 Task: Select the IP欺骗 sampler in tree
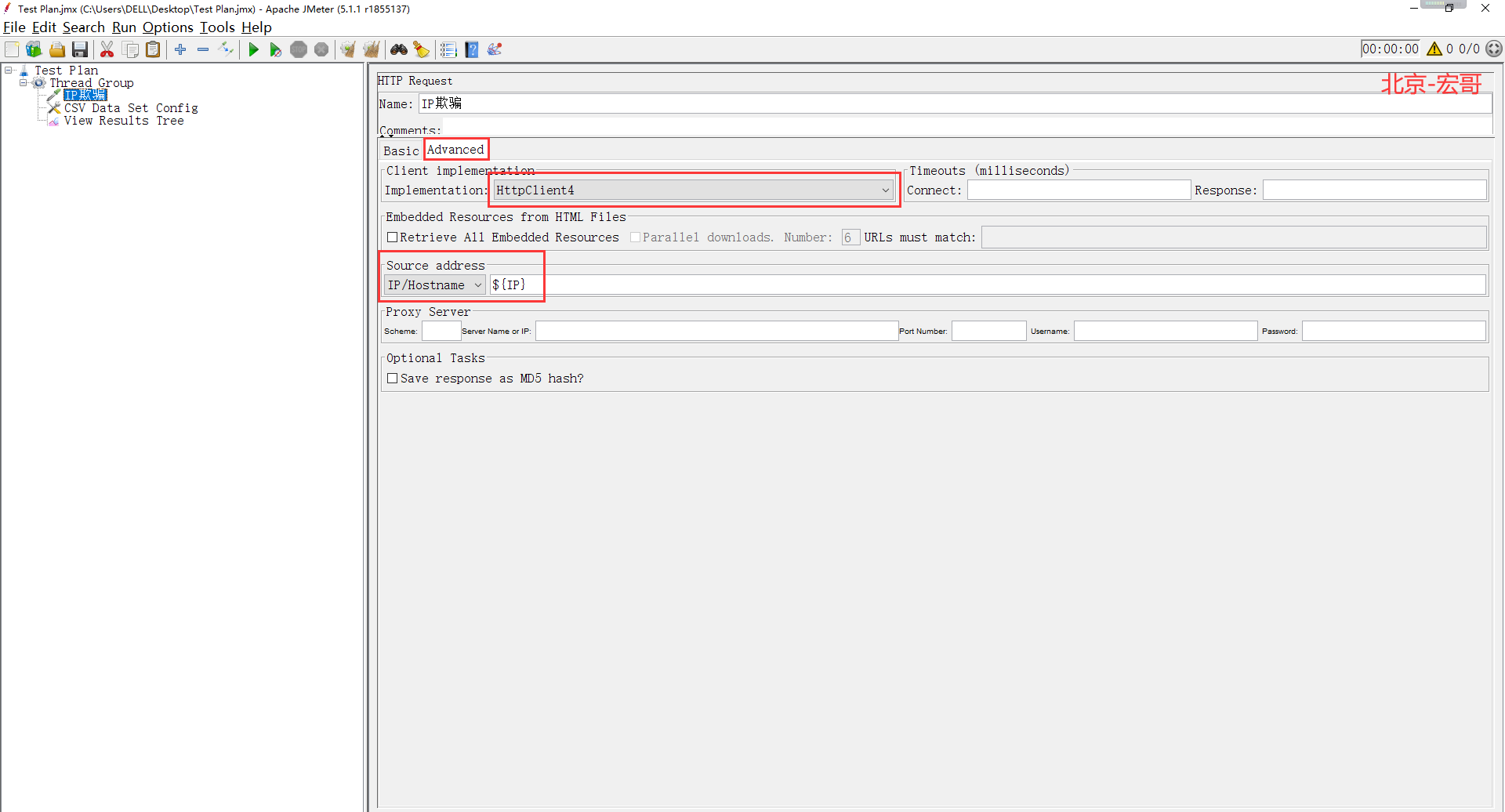click(x=85, y=96)
